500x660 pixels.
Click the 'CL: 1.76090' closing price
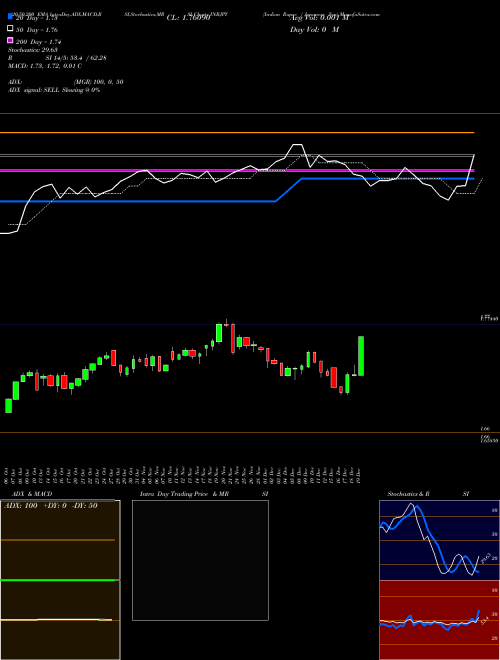[x=188, y=18]
